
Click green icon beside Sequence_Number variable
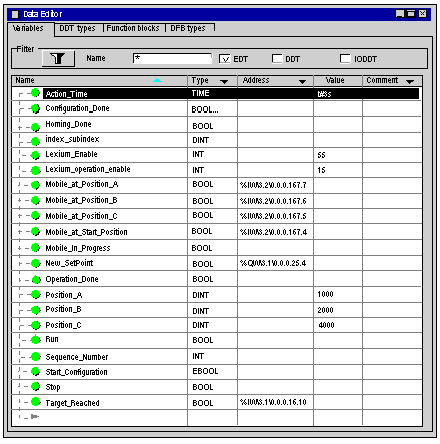35,357
